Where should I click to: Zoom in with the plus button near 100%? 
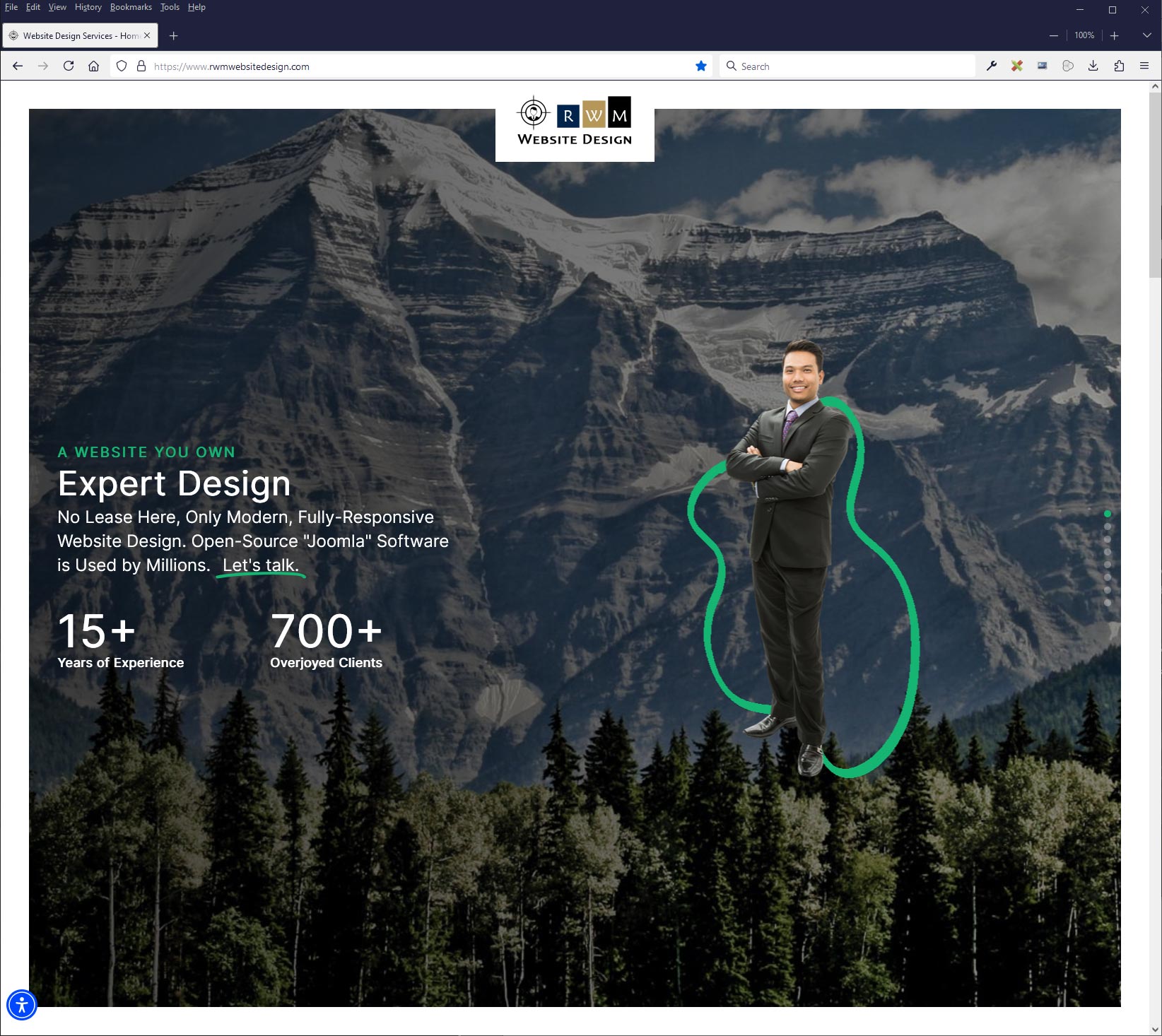1114,35
